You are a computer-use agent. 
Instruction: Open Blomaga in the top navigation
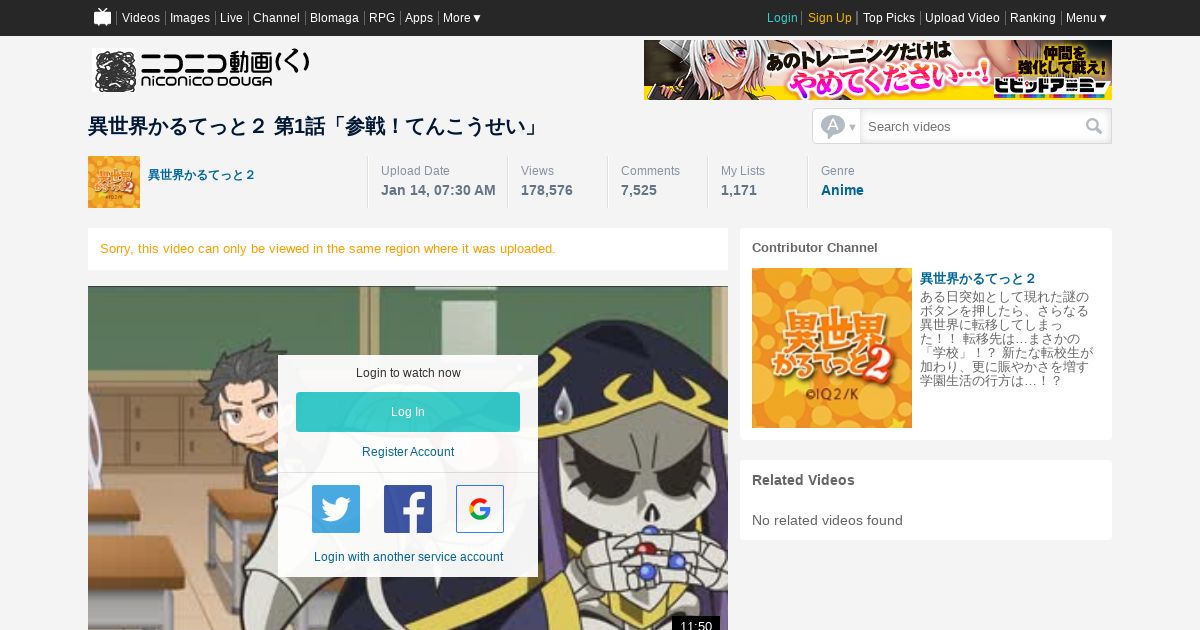click(x=334, y=18)
